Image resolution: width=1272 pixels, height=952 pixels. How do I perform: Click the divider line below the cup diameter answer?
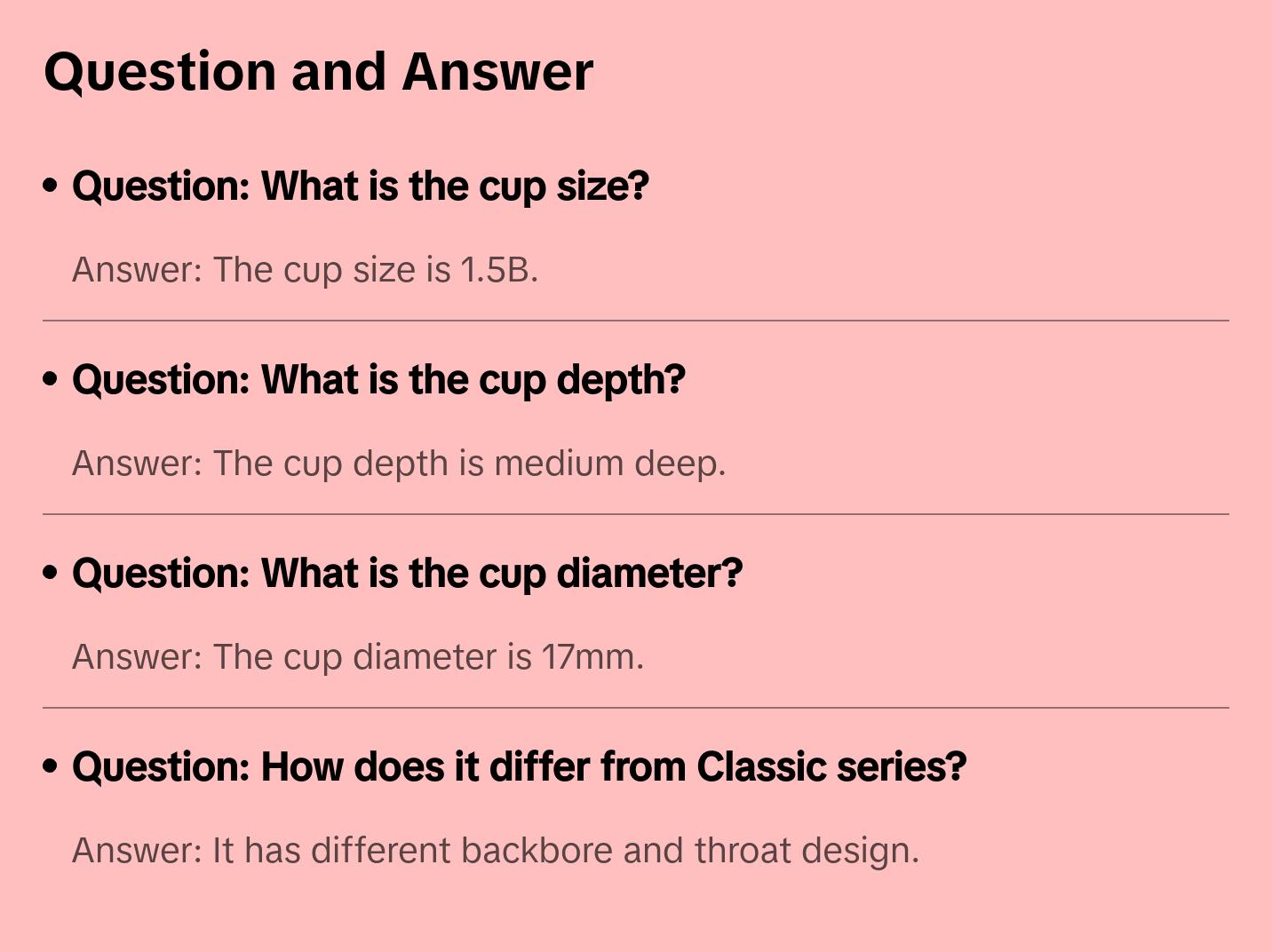(x=636, y=708)
